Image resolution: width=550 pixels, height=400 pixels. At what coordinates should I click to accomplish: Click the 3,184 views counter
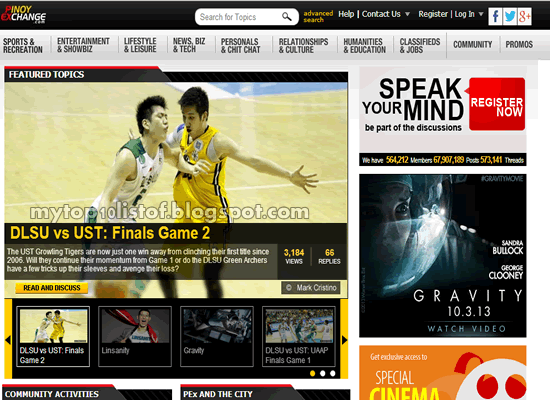[294, 256]
